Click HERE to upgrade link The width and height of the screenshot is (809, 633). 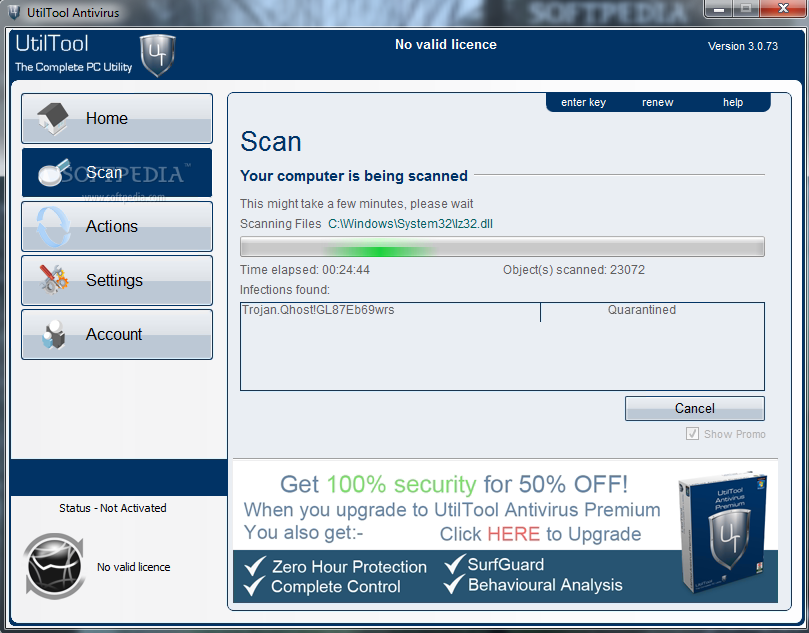513,534
